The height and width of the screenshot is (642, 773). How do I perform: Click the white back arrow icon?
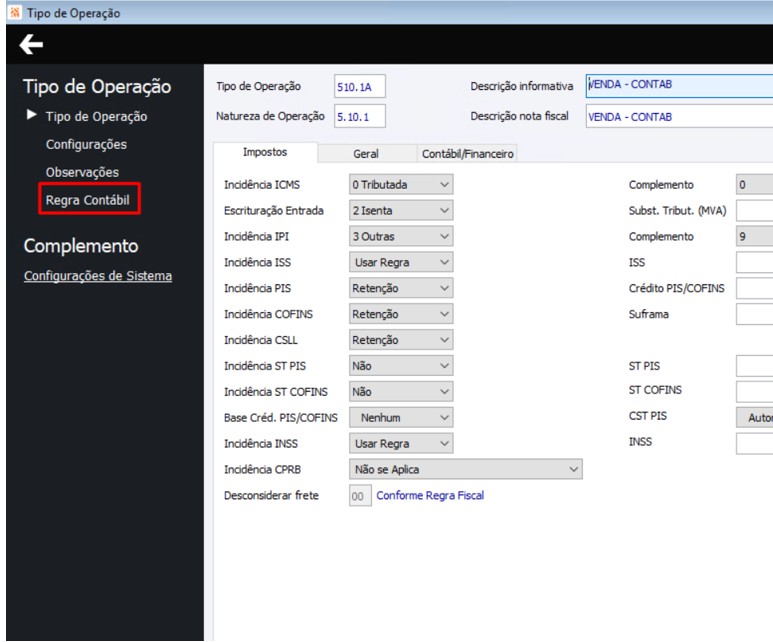tap(31, 44)
